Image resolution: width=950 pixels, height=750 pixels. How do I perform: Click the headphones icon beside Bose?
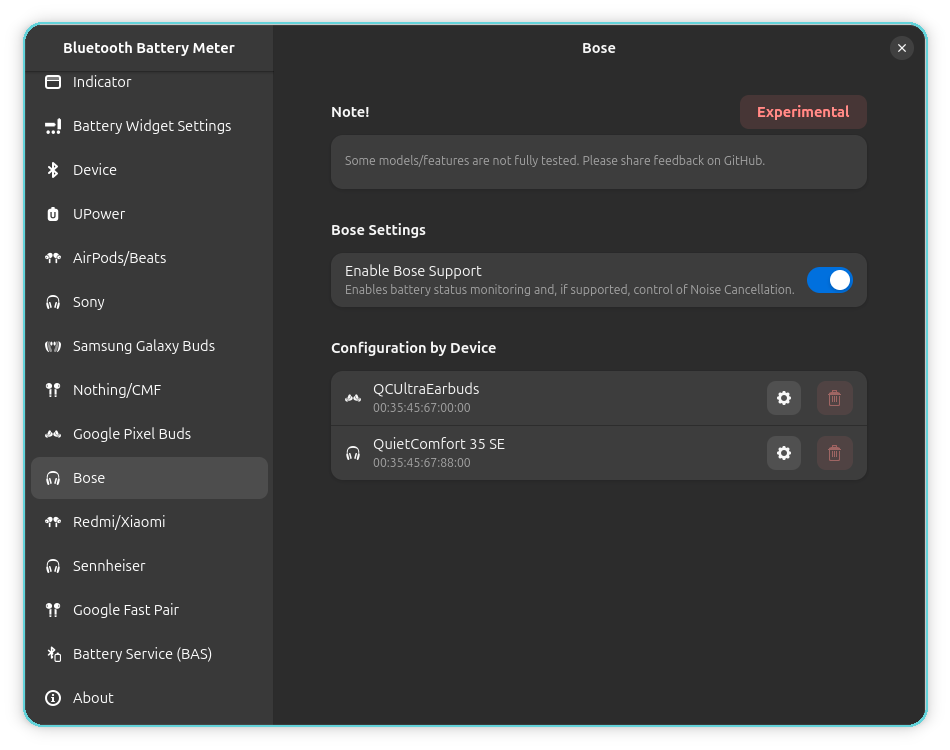coord(53,478)
